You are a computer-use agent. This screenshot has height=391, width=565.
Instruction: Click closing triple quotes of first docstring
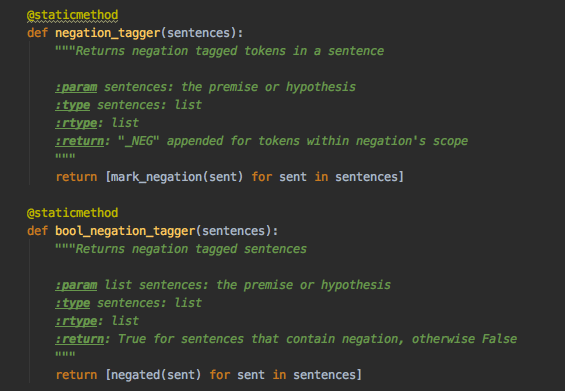pos(65,157)
